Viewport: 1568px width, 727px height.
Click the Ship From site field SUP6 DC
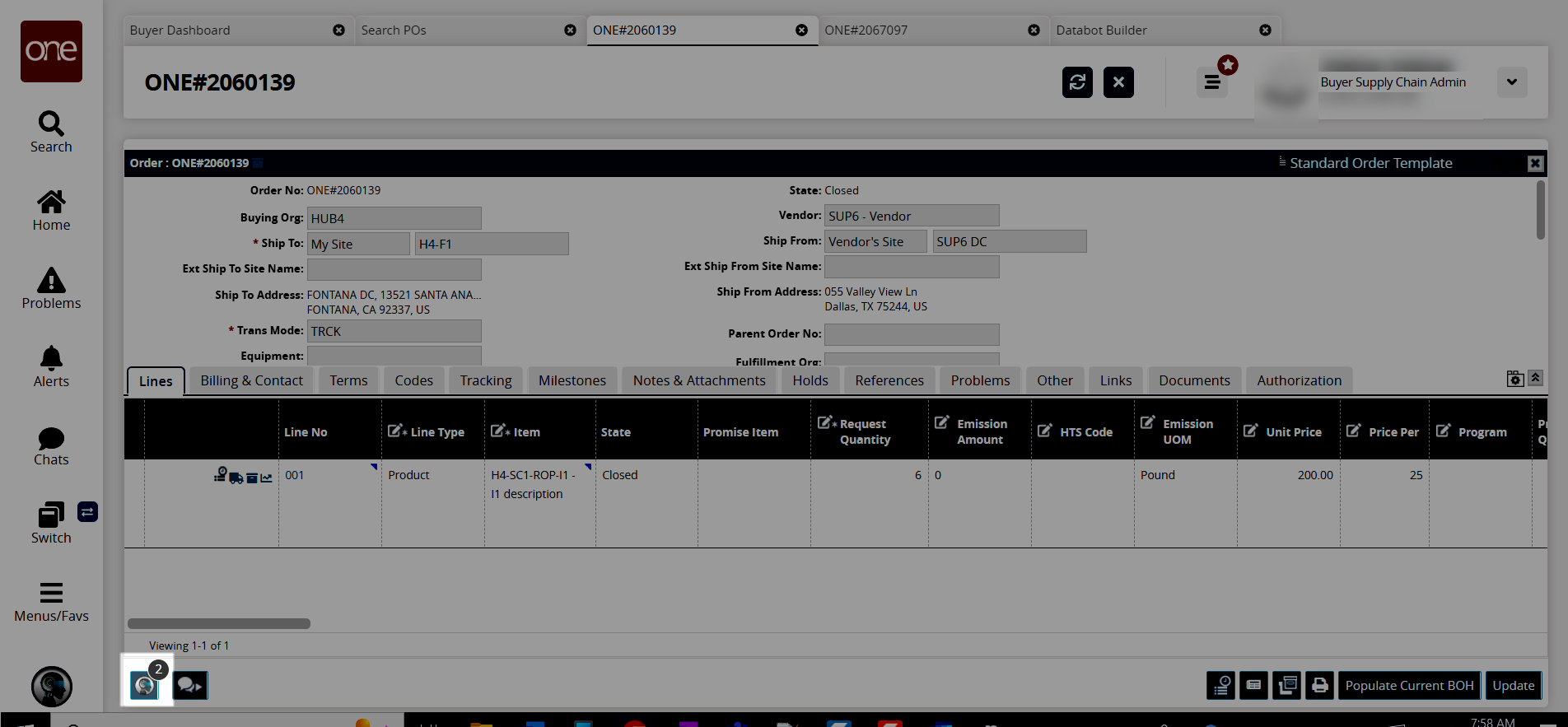click(1010, 241)
